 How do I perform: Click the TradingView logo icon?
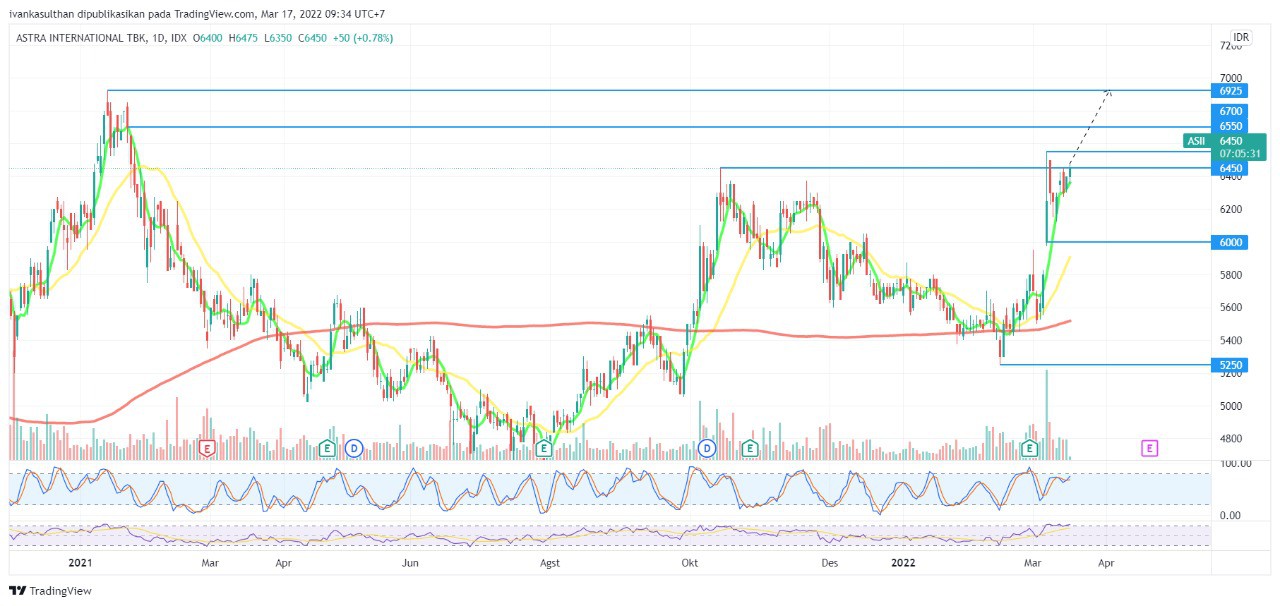pyautogui.click(x=18, y=591)
